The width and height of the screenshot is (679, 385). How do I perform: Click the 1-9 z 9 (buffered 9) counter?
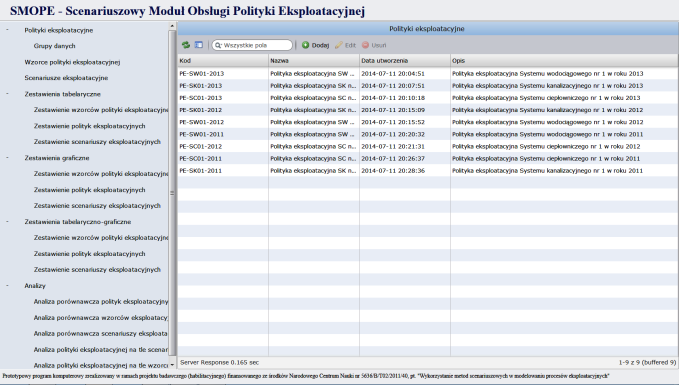pyautogui.click(x=647, y=362)
